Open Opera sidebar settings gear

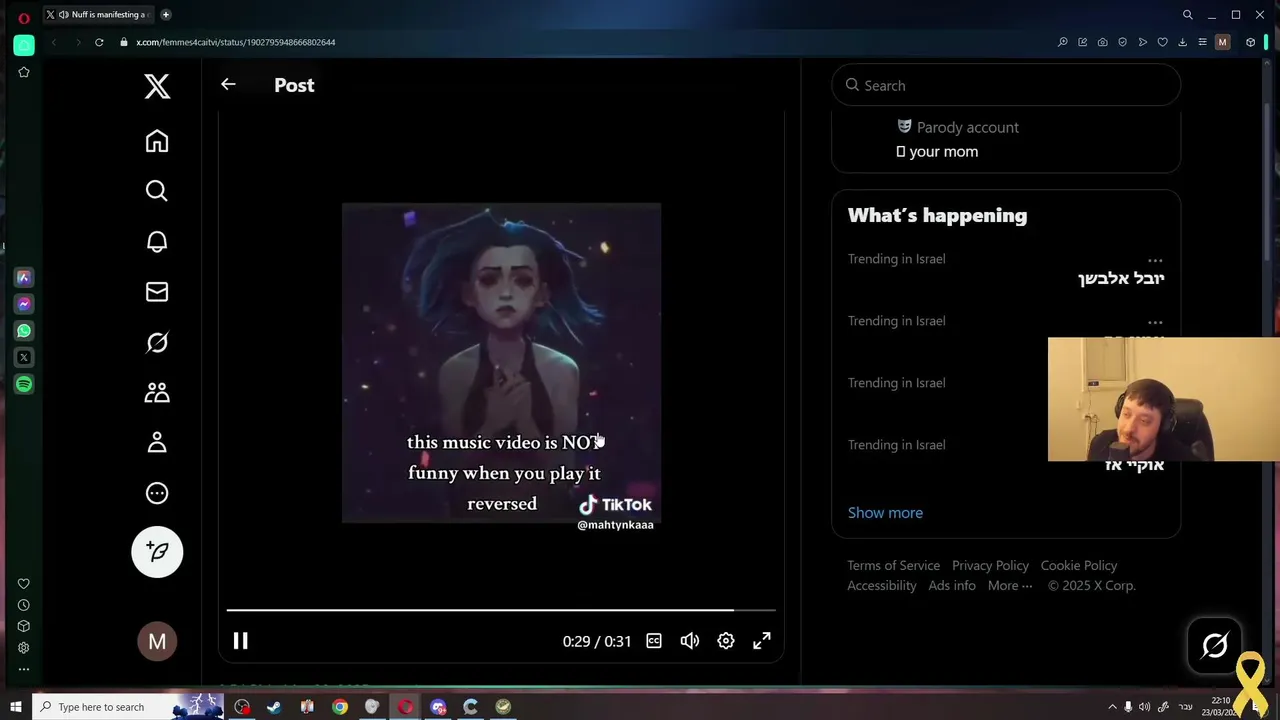pos(24,647)
